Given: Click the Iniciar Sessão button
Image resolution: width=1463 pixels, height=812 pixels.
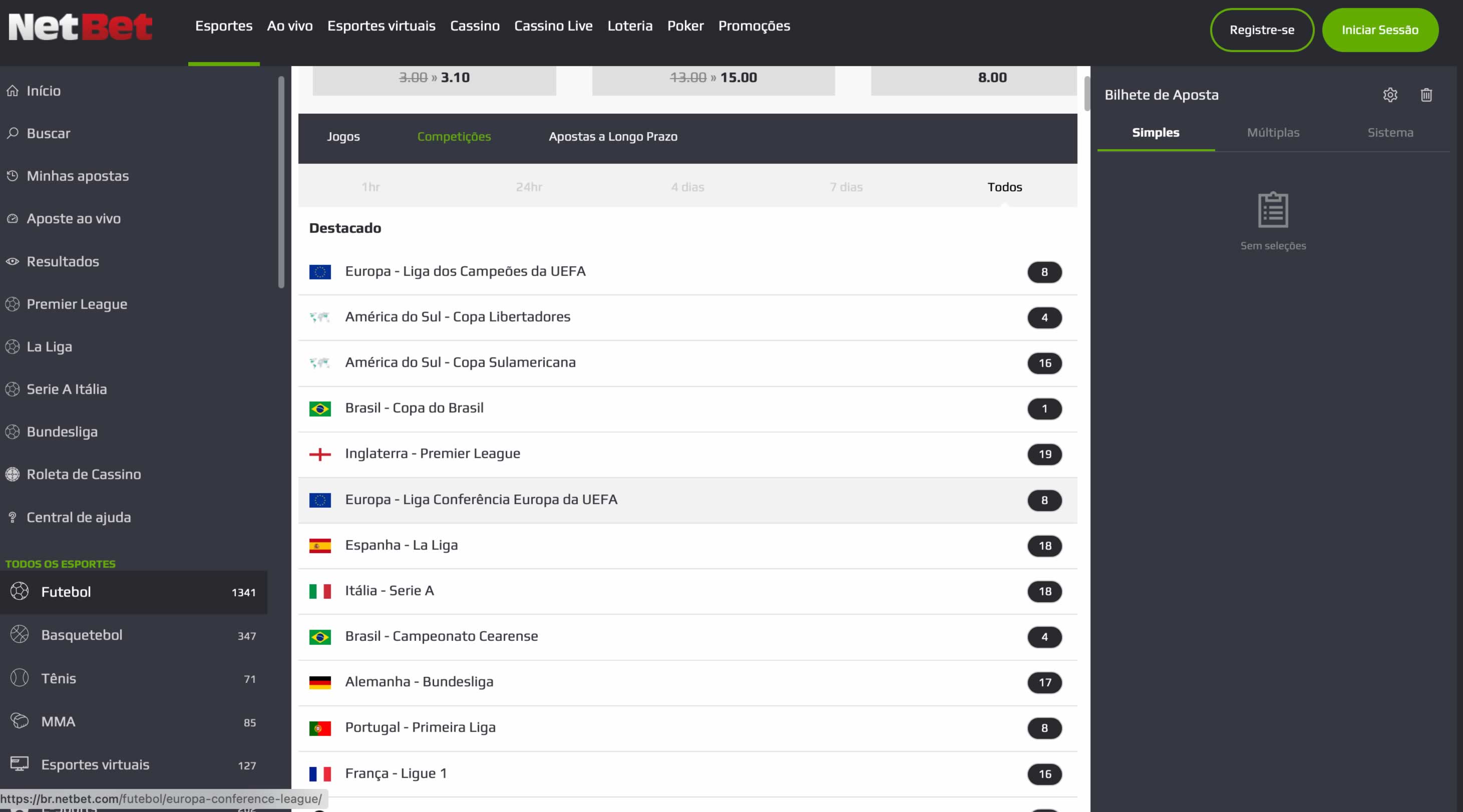Looking at the screenshot, I should [1379, 30].
